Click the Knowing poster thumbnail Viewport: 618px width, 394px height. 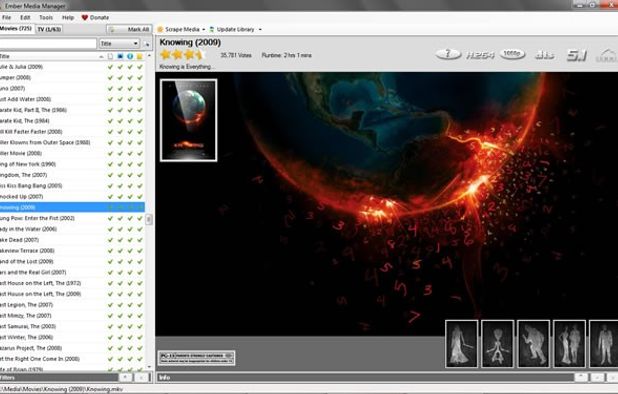(188, 120)
